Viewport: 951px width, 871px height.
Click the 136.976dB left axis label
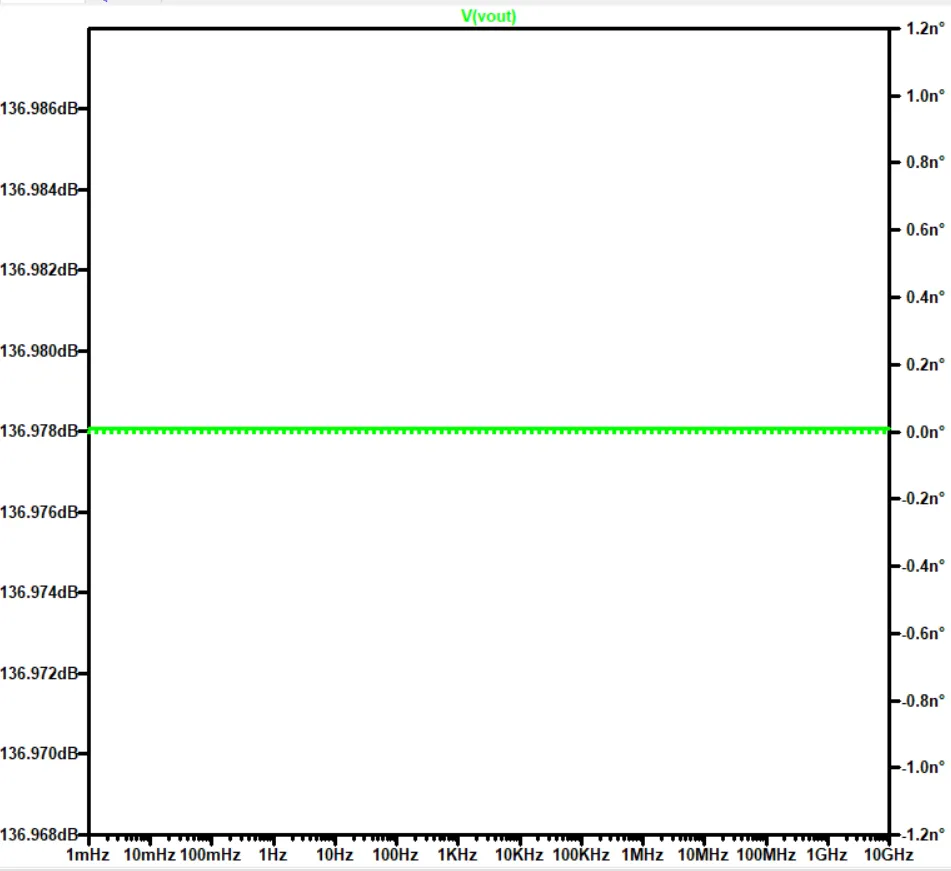click(x=39, y=512)
